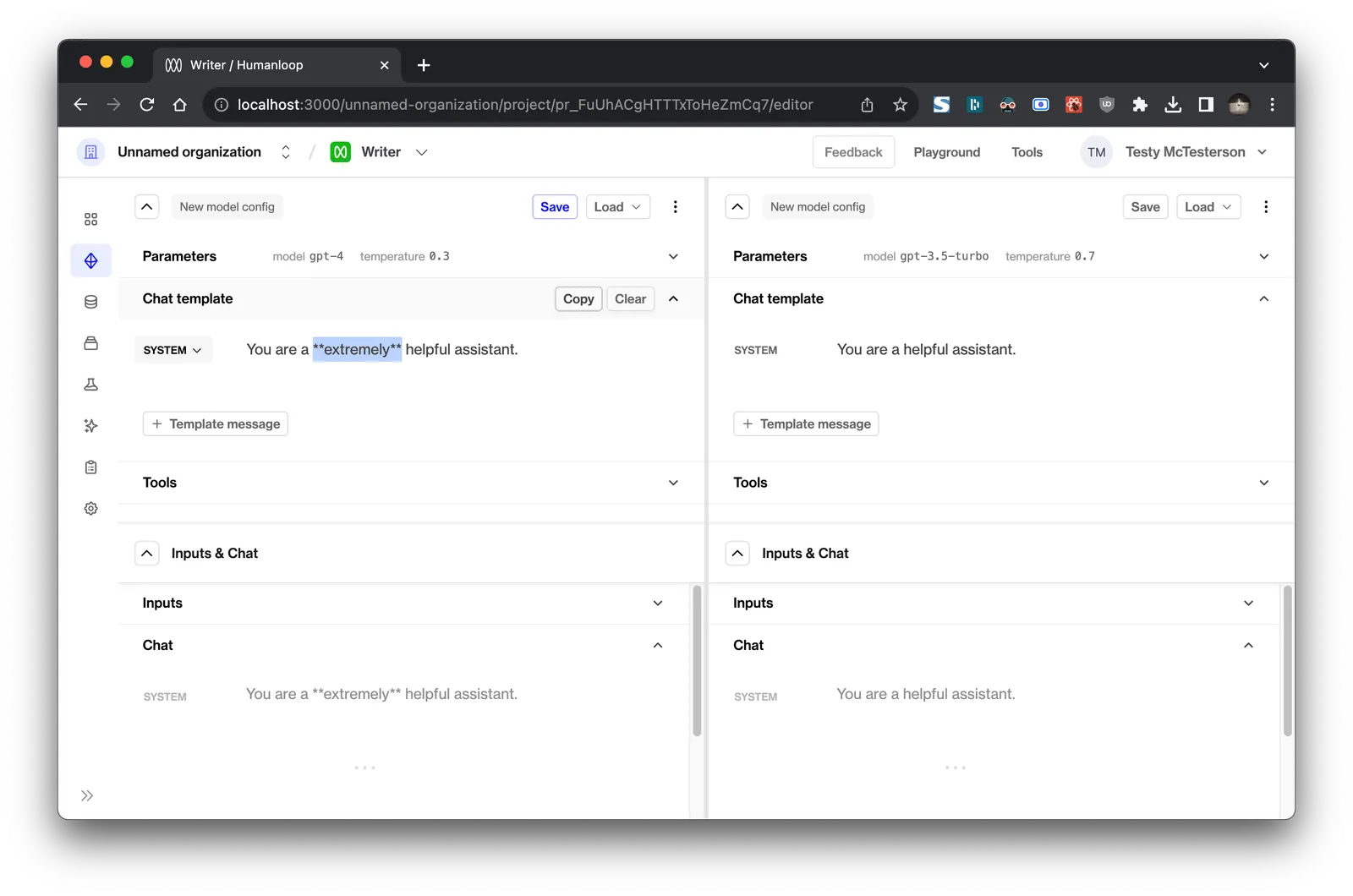Open the dashboard grid icon in sidebar

(90, 220)
